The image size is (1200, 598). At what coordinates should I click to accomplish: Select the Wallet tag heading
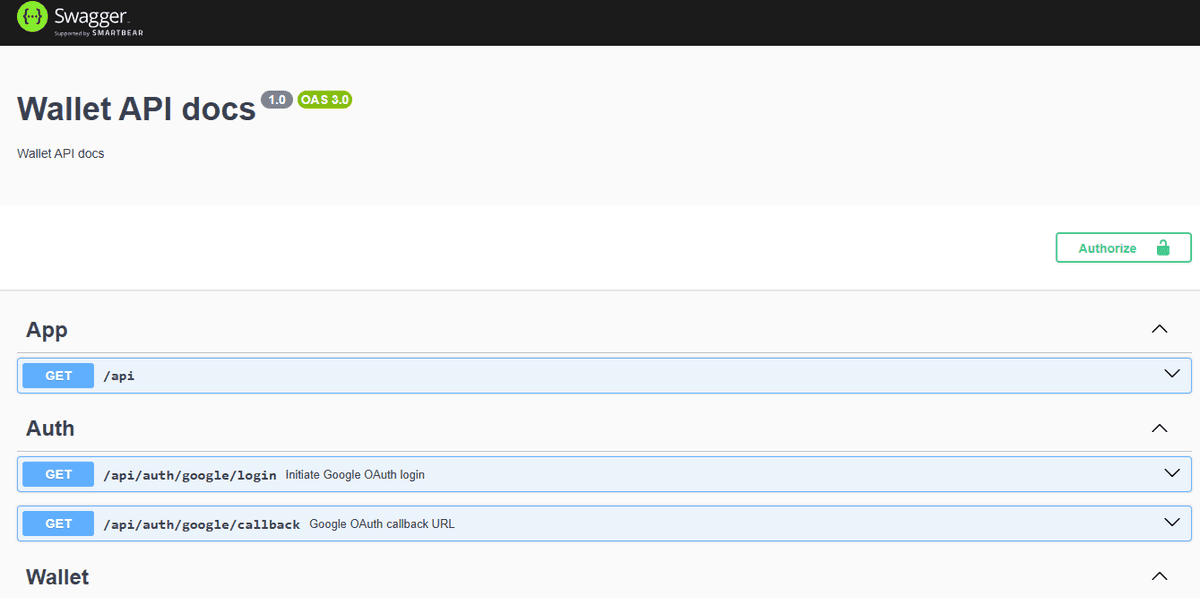pyautogui.click(x=57, y=577)
